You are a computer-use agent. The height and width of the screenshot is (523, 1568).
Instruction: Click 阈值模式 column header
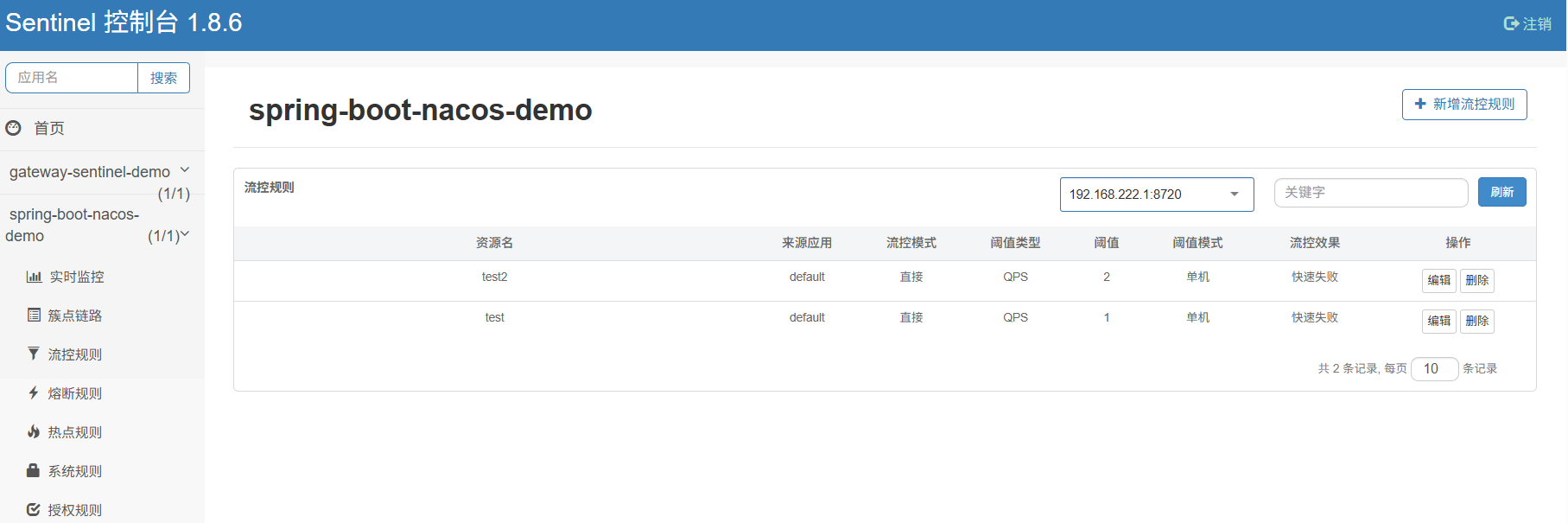coord(1197,243)
